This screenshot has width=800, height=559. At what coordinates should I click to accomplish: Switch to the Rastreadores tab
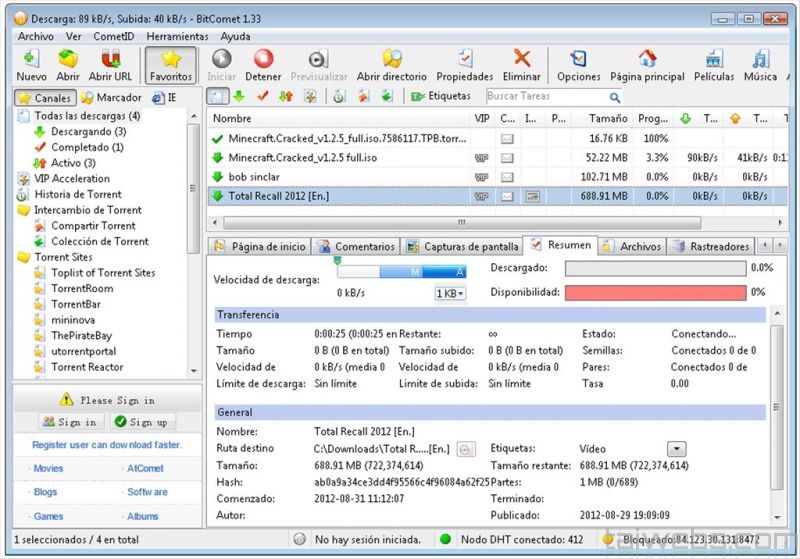click(x=712, y=246)
